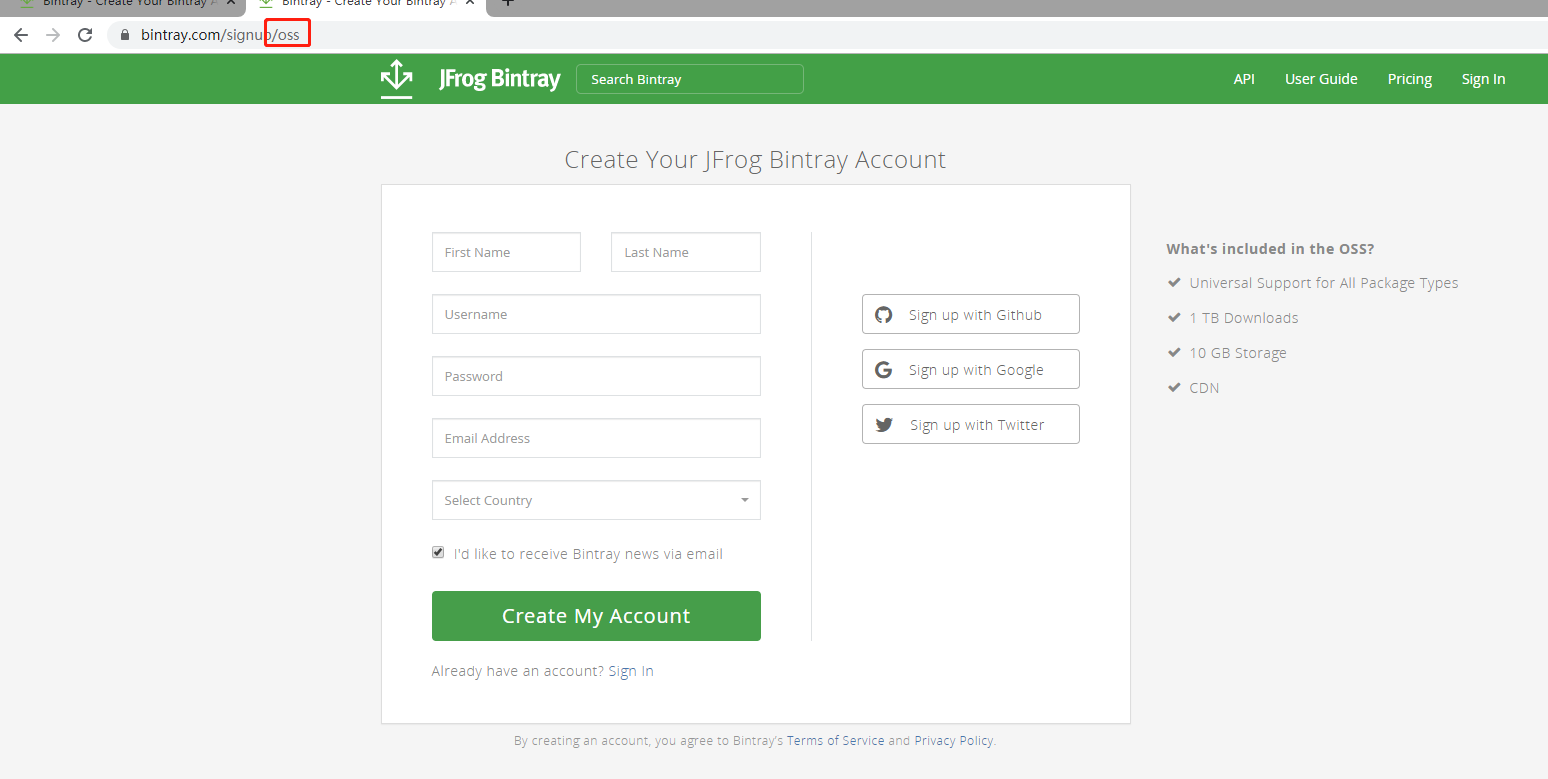
Task: Sign up with Google button
Action: point(971,369)
